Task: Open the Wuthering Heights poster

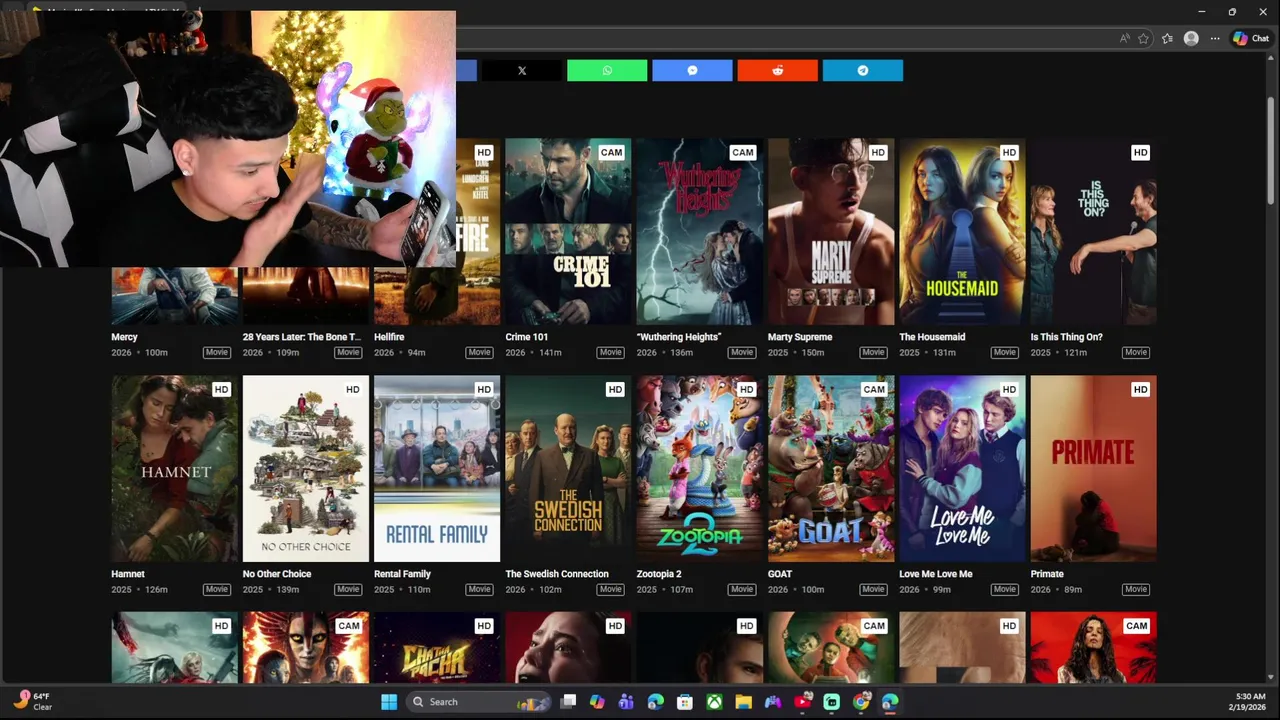Action: tap(699, 232)
